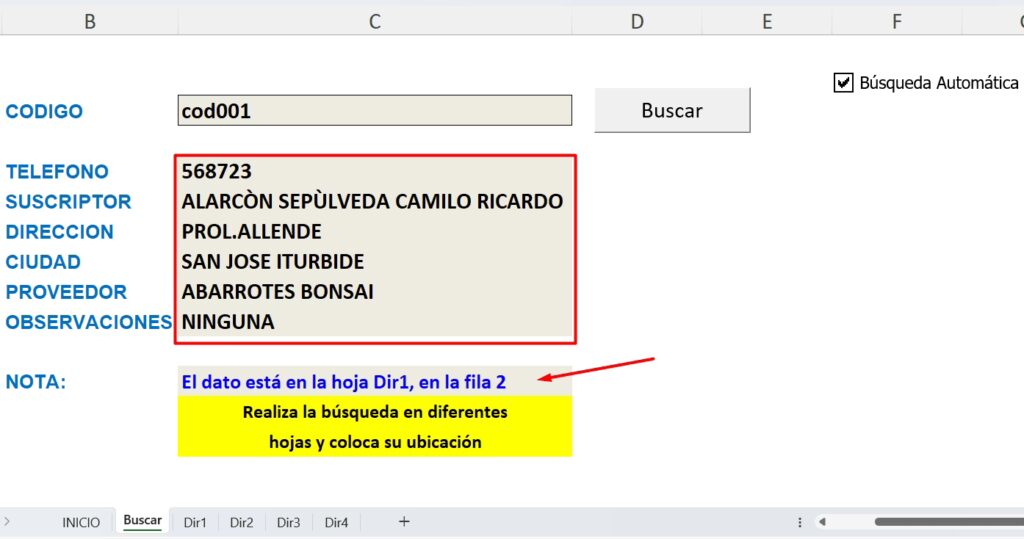This screenshot has height=539, width=1024.
Task: Select the TELEFONO cell showing 568723
Action: [x=374, y=172]
